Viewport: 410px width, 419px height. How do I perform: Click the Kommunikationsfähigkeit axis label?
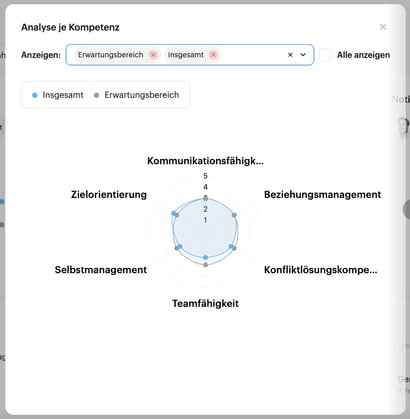pos(205,161)
